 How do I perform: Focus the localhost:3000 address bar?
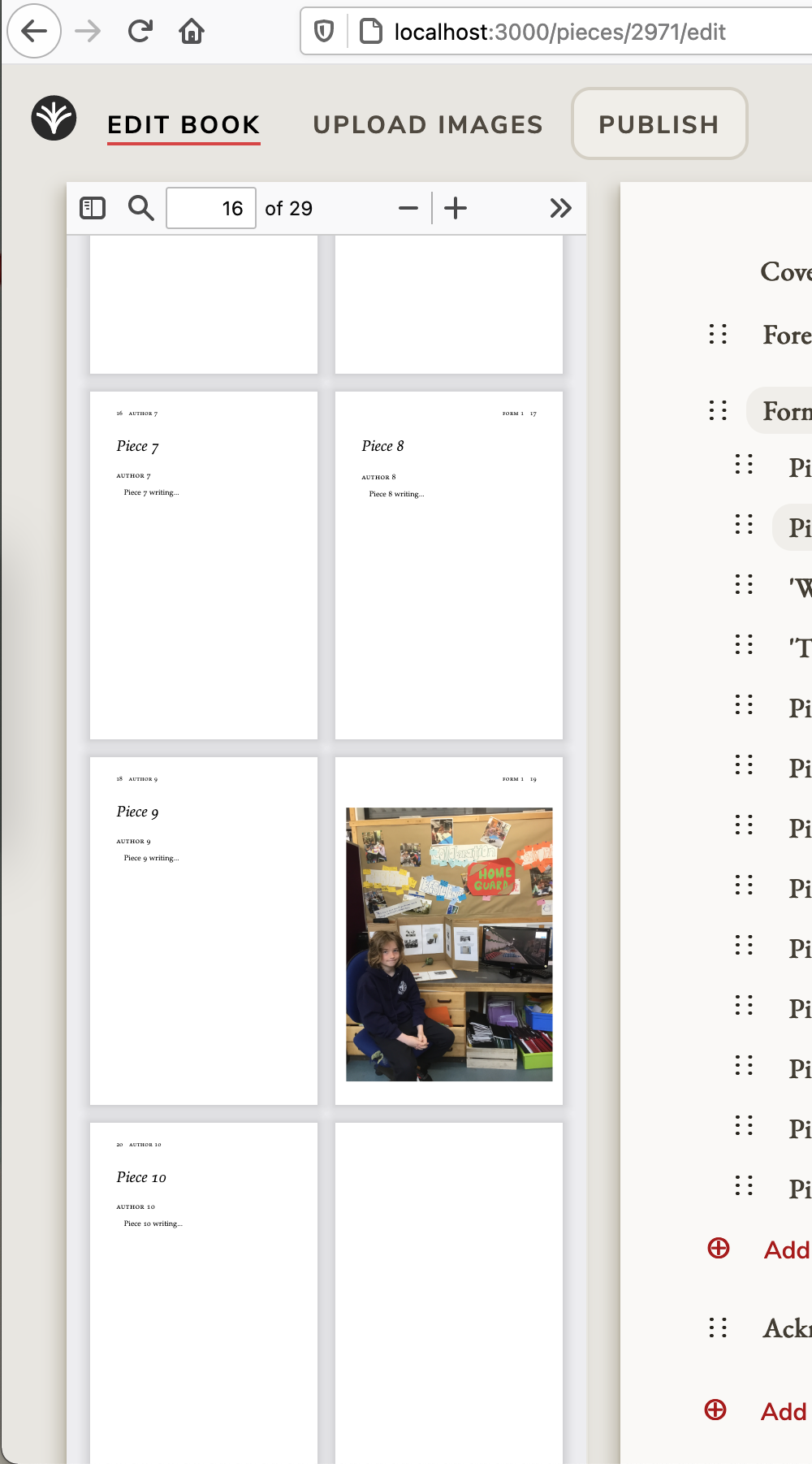559,32
